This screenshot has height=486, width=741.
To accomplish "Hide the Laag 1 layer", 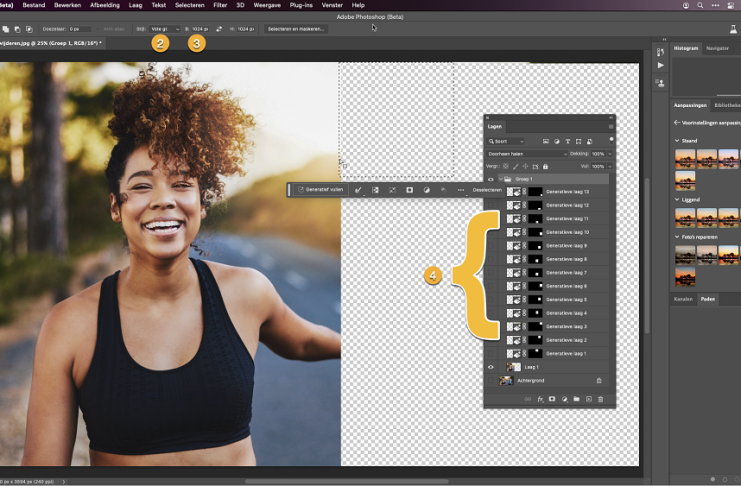I will pyautogui.click(x=491, y=367).
